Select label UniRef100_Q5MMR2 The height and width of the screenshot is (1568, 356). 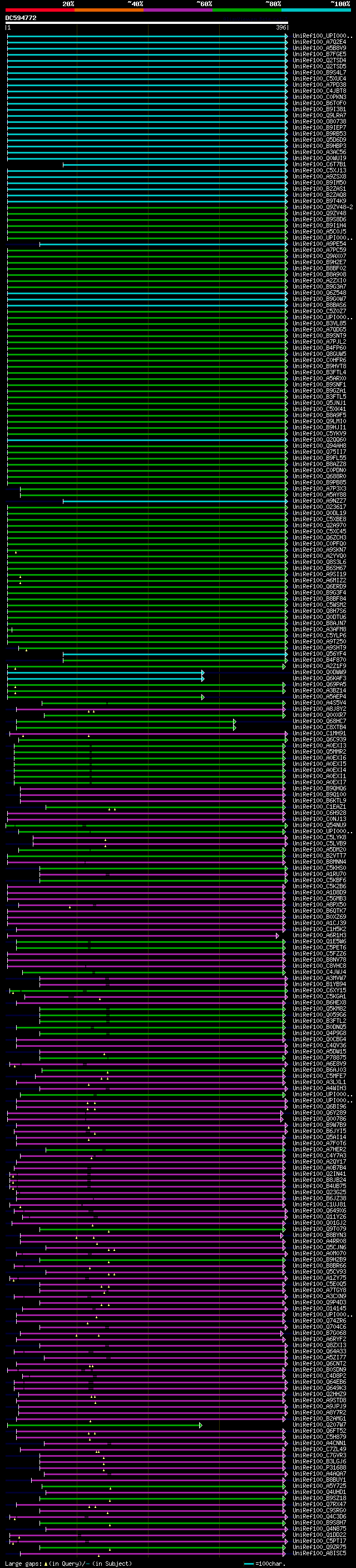pos(319,752)
